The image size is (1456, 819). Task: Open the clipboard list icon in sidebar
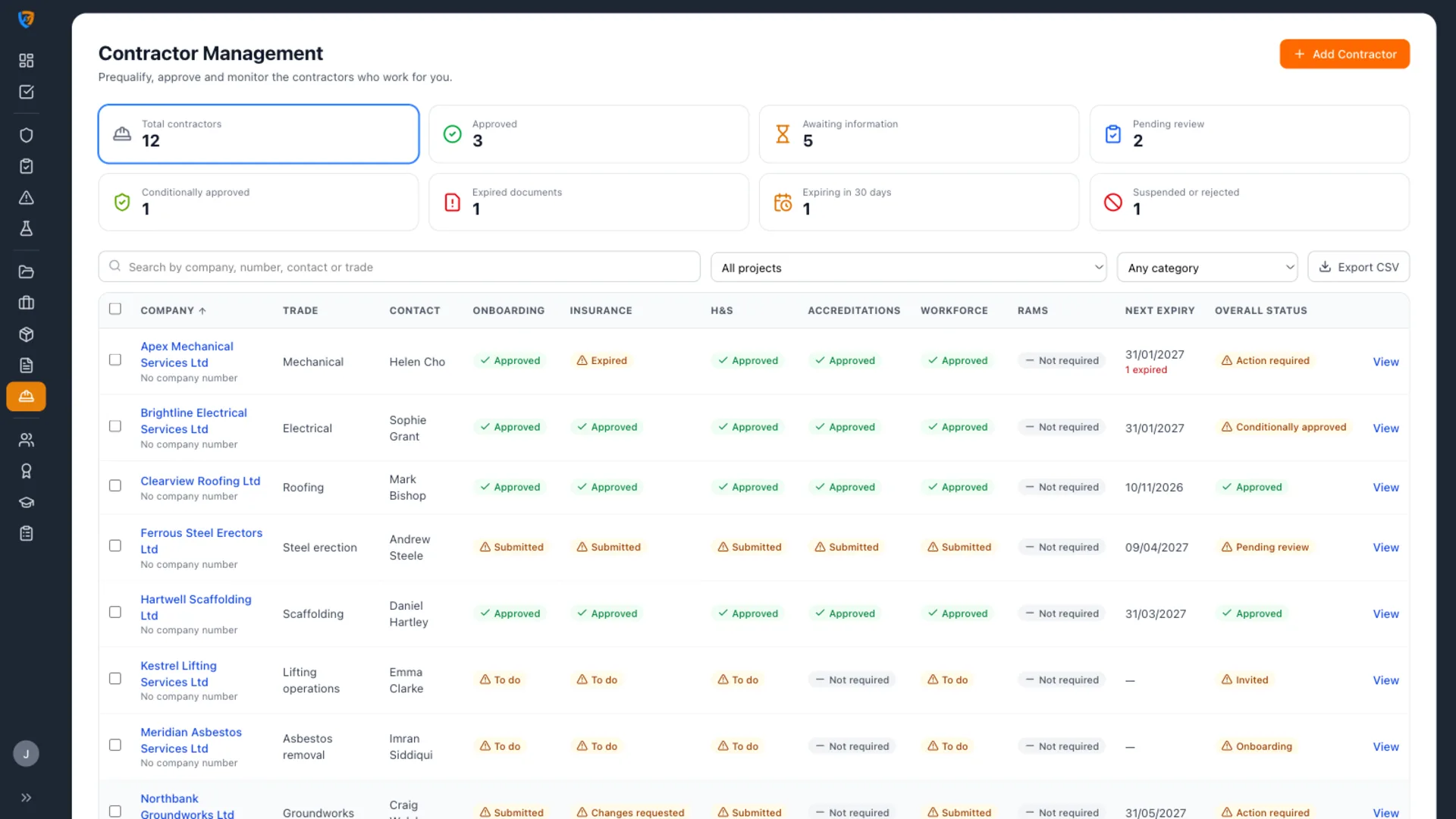point(27,534)
